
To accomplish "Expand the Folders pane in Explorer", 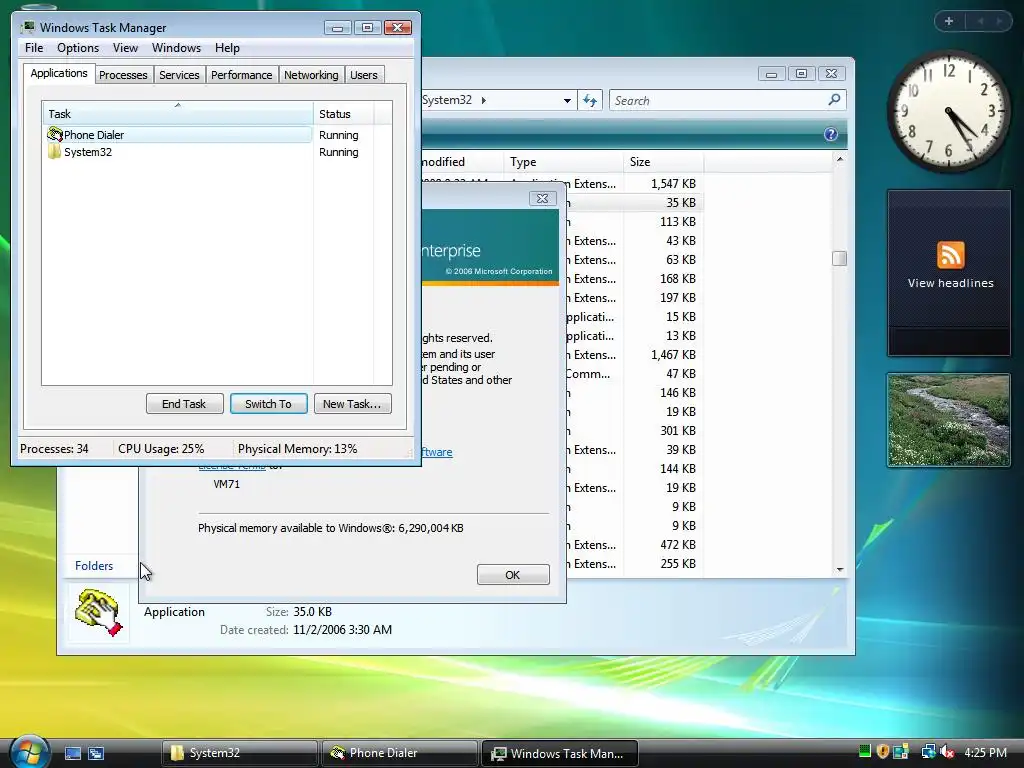I will 94,566.
